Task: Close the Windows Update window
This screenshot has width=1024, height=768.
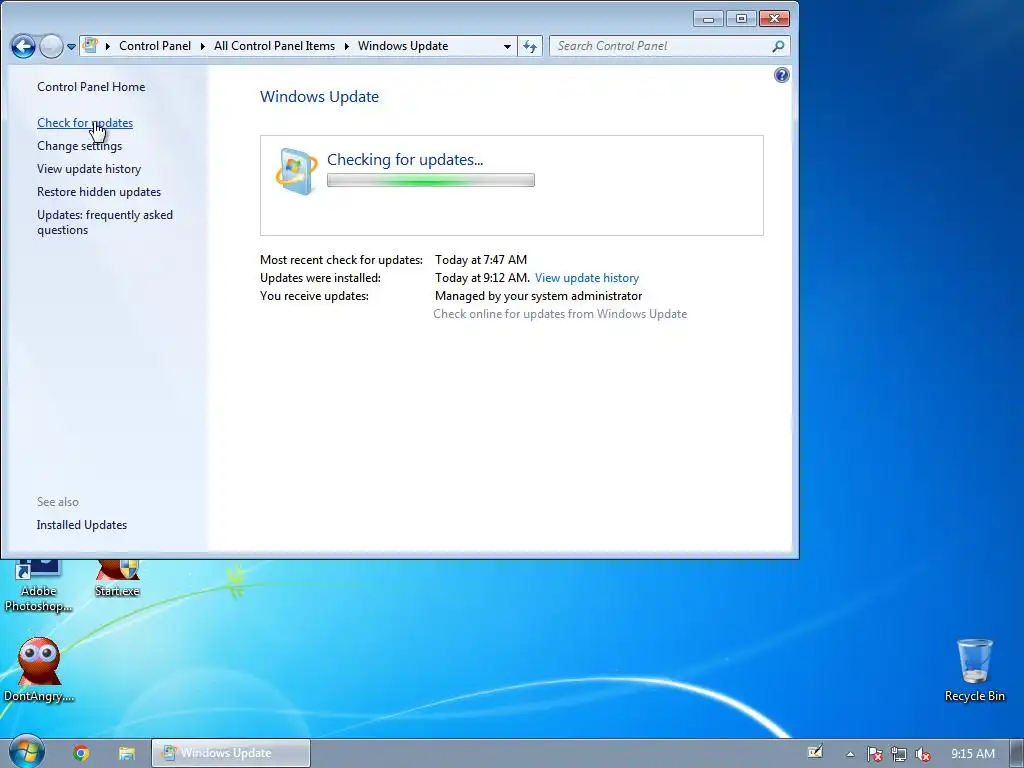Action: 775,19
